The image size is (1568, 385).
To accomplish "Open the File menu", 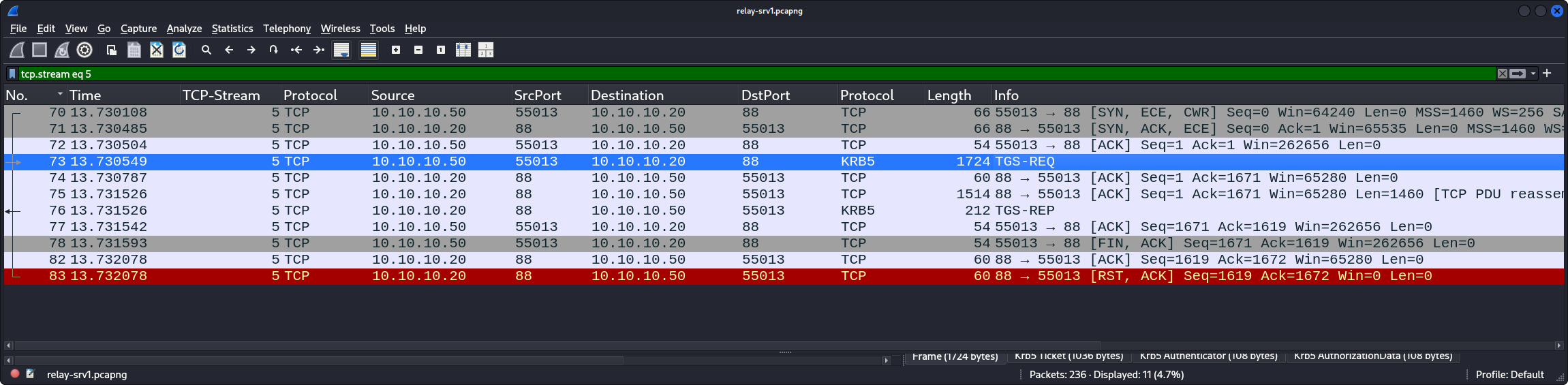I will 18,28.
